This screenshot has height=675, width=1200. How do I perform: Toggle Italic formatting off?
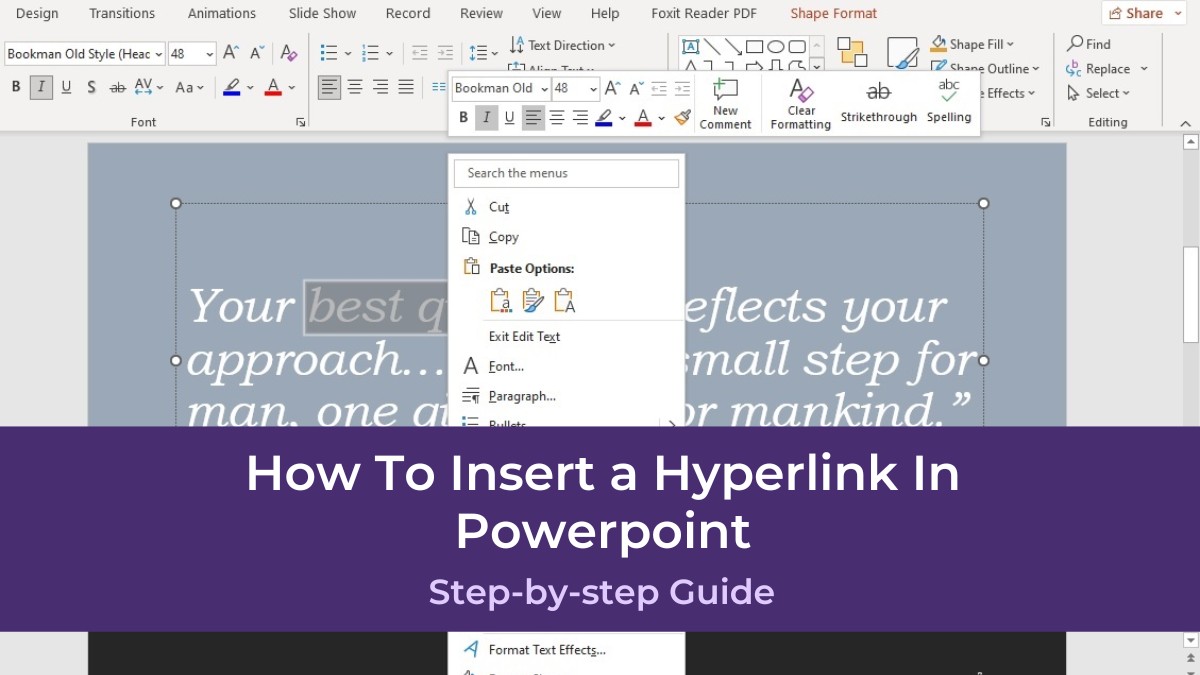486,119
